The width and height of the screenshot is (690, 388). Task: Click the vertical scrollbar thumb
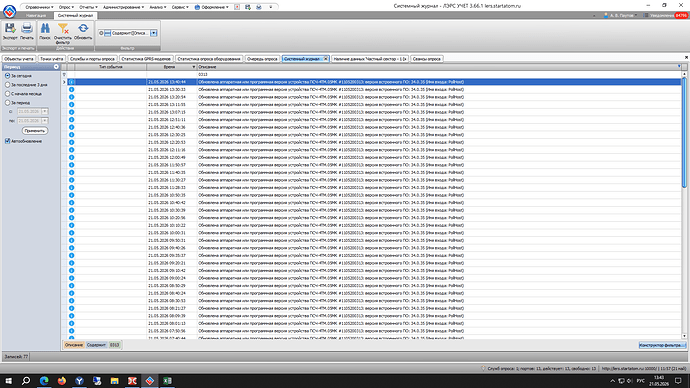(684, 133)
